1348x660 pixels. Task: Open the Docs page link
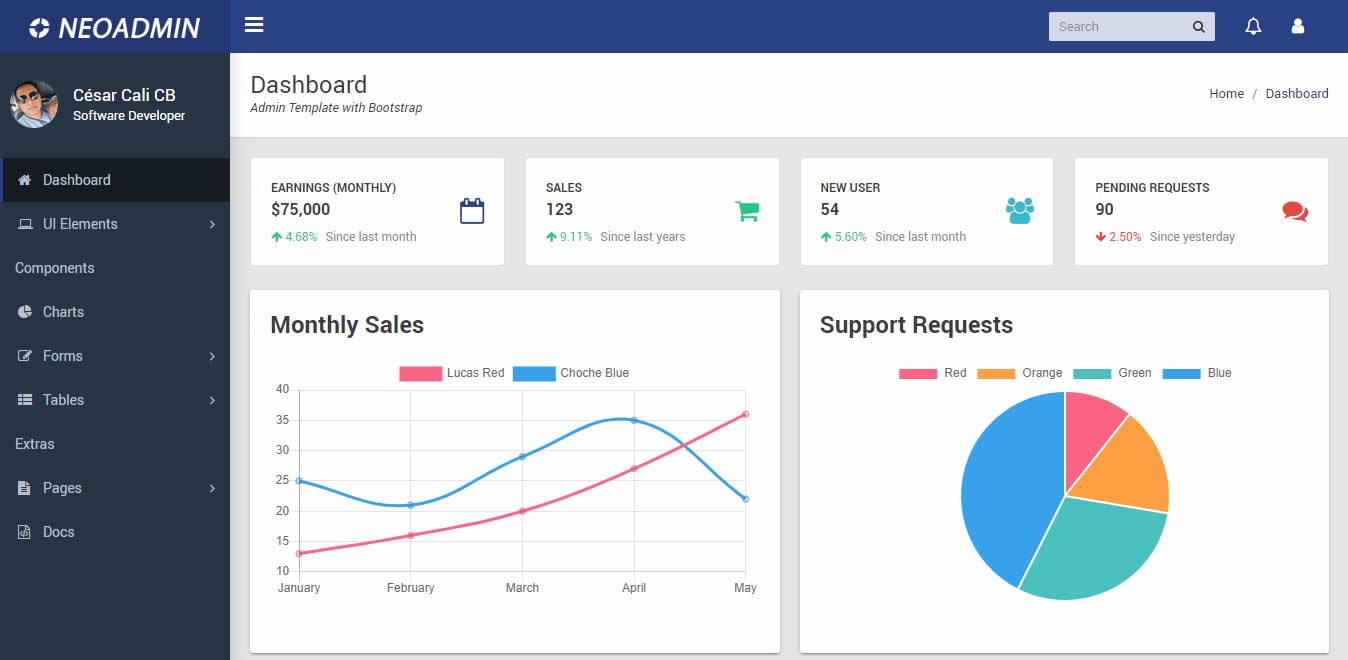(x=60, y=531)
